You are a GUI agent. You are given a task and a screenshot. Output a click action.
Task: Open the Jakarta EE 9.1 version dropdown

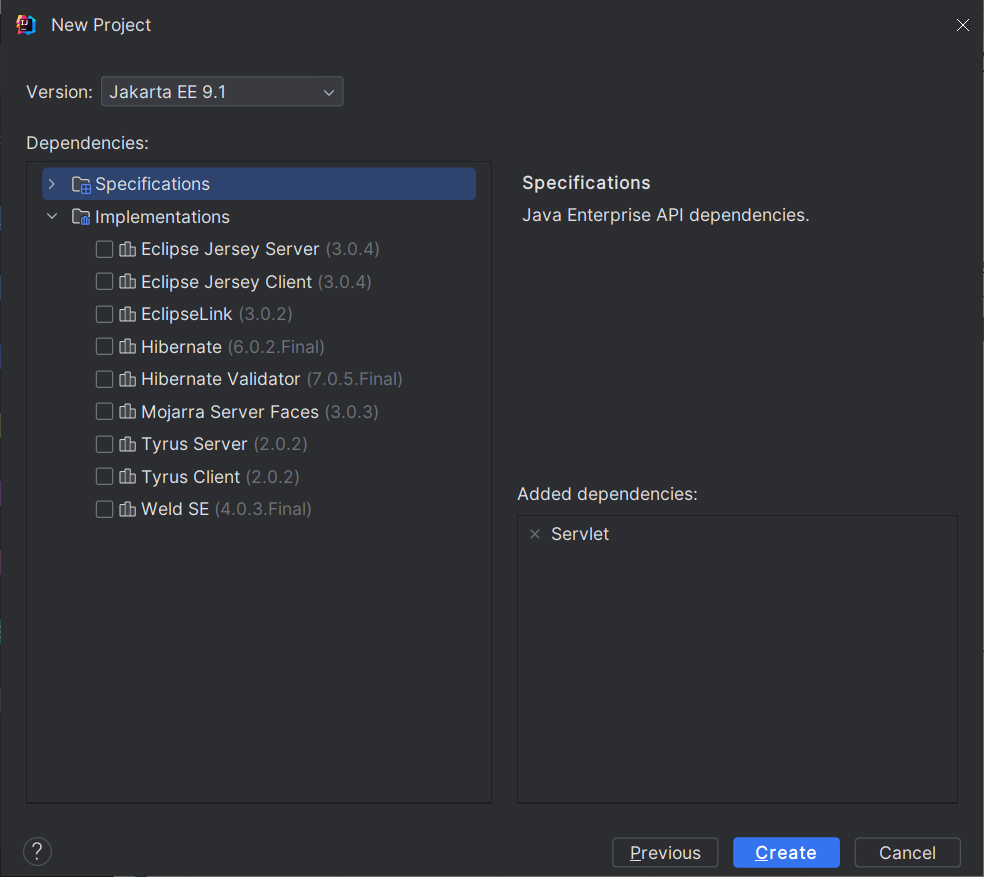point(222,92)
